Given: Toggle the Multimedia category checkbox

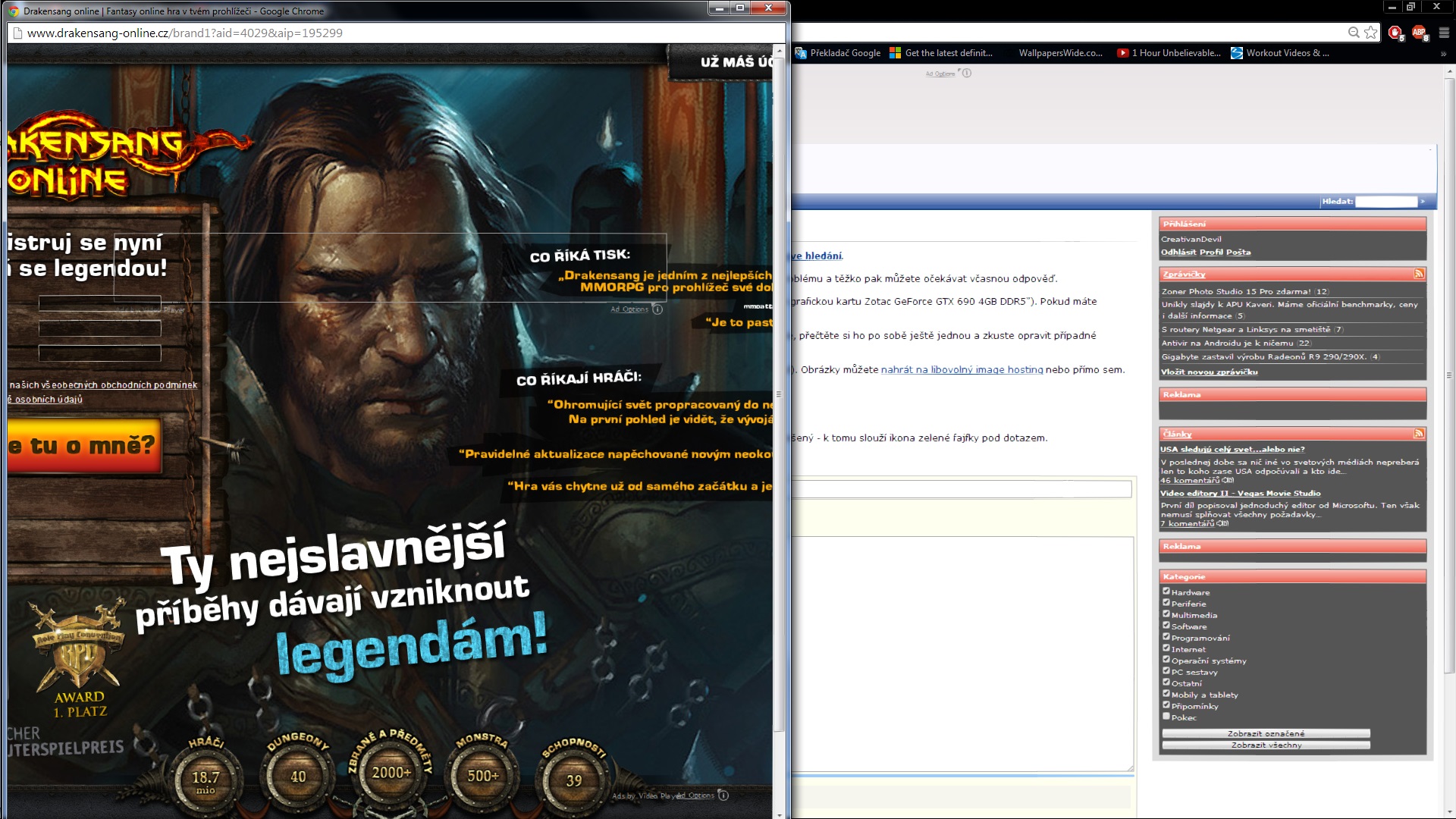Looking at the screenshot, I should pos(1166,614).
